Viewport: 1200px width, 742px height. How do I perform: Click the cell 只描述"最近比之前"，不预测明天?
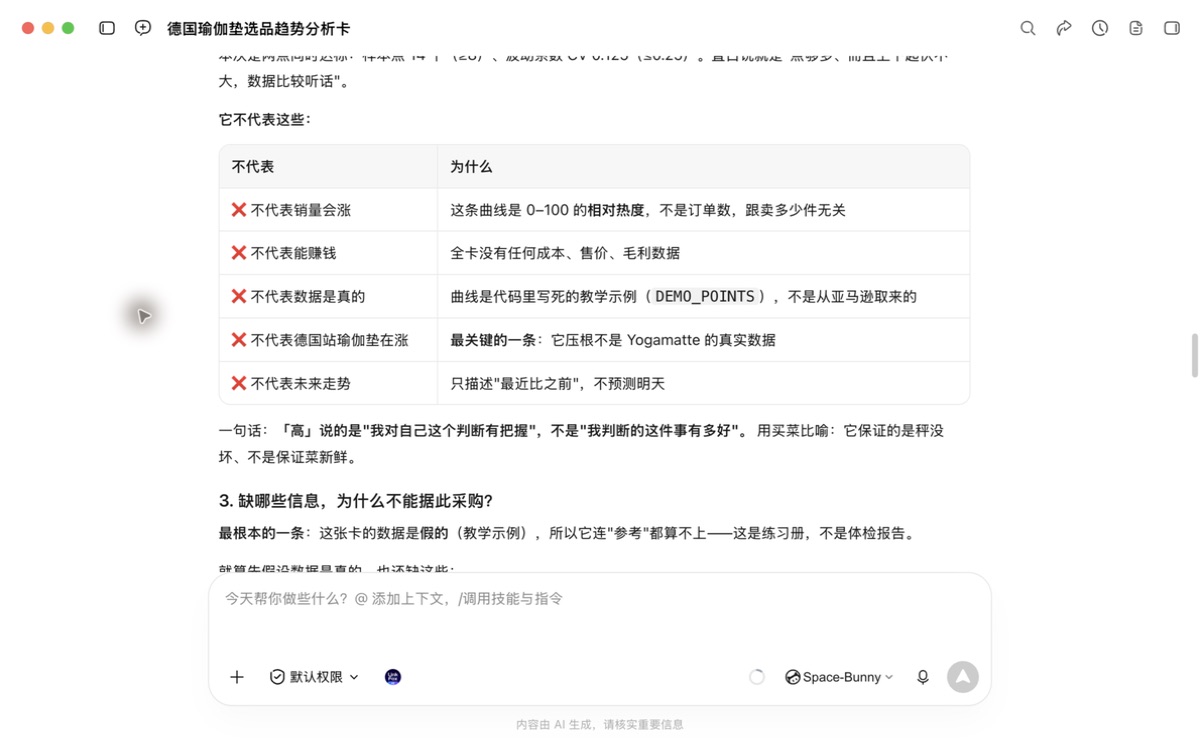[x=703, y=383]
